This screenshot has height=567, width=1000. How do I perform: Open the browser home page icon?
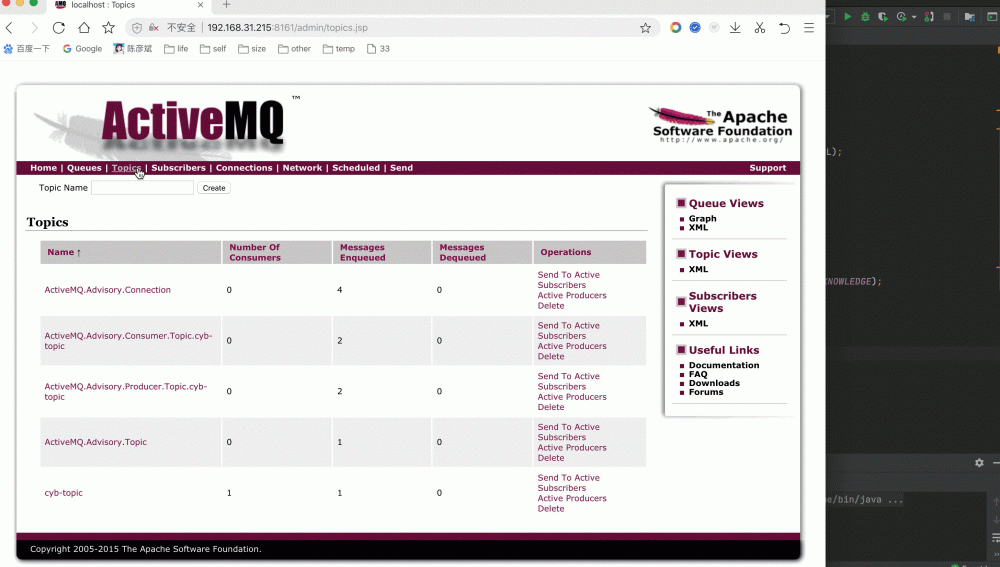[84, 27]
